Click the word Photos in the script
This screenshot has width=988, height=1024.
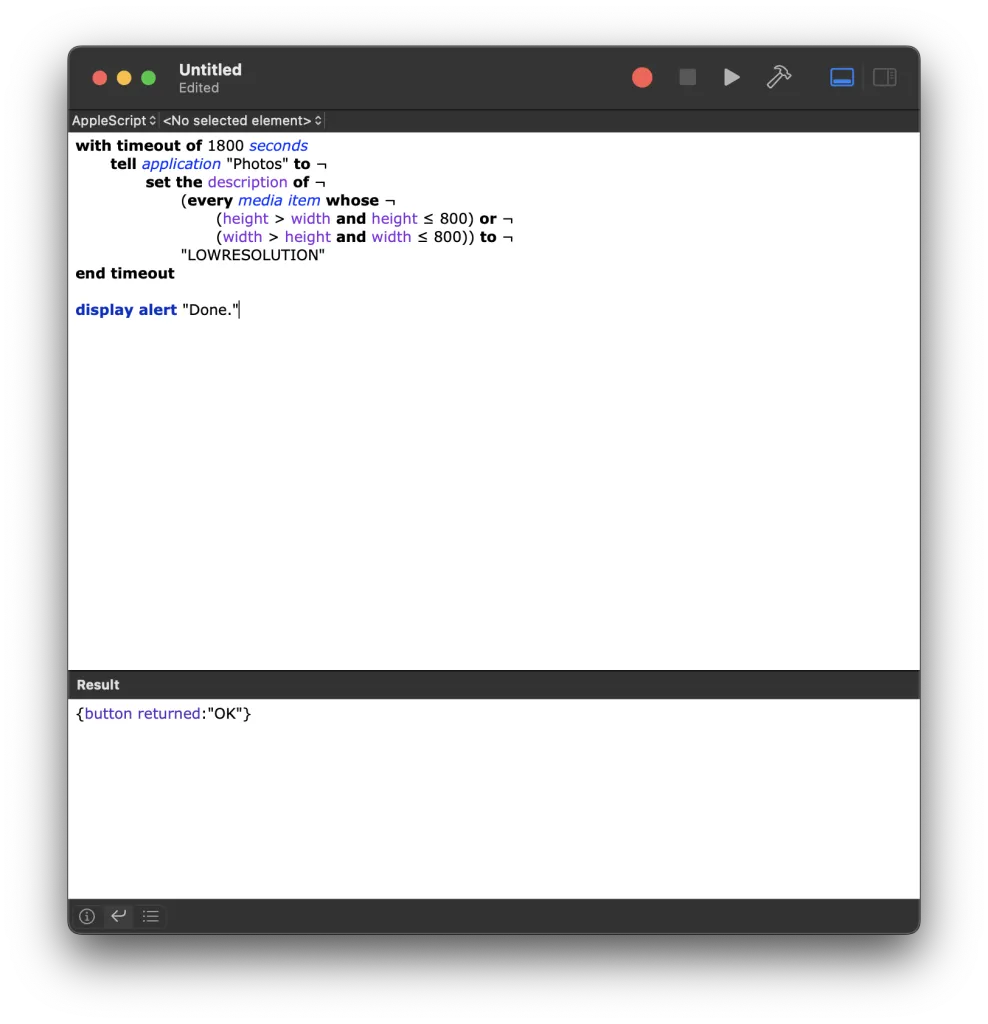click(x=258, y=163)
